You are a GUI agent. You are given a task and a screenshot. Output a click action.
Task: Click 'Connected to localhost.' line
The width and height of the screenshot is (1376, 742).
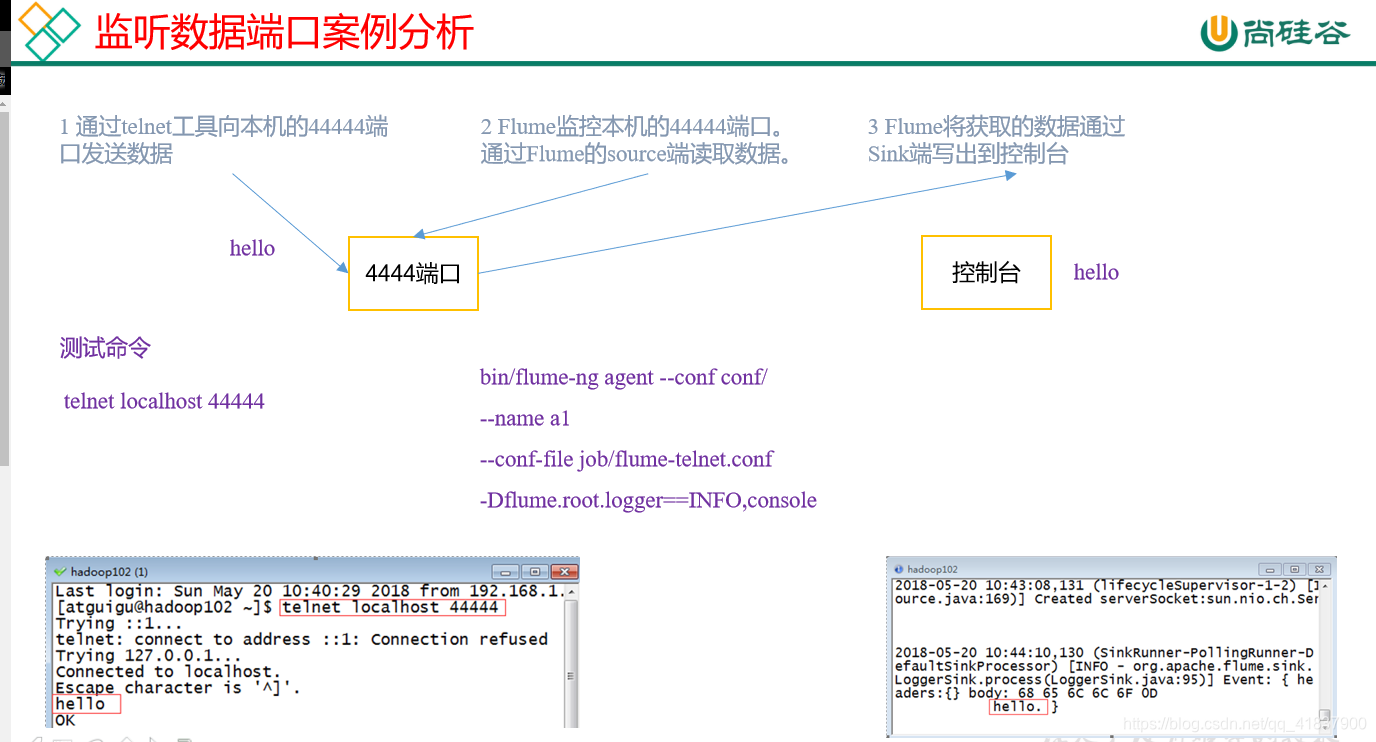tap(168, 671)
